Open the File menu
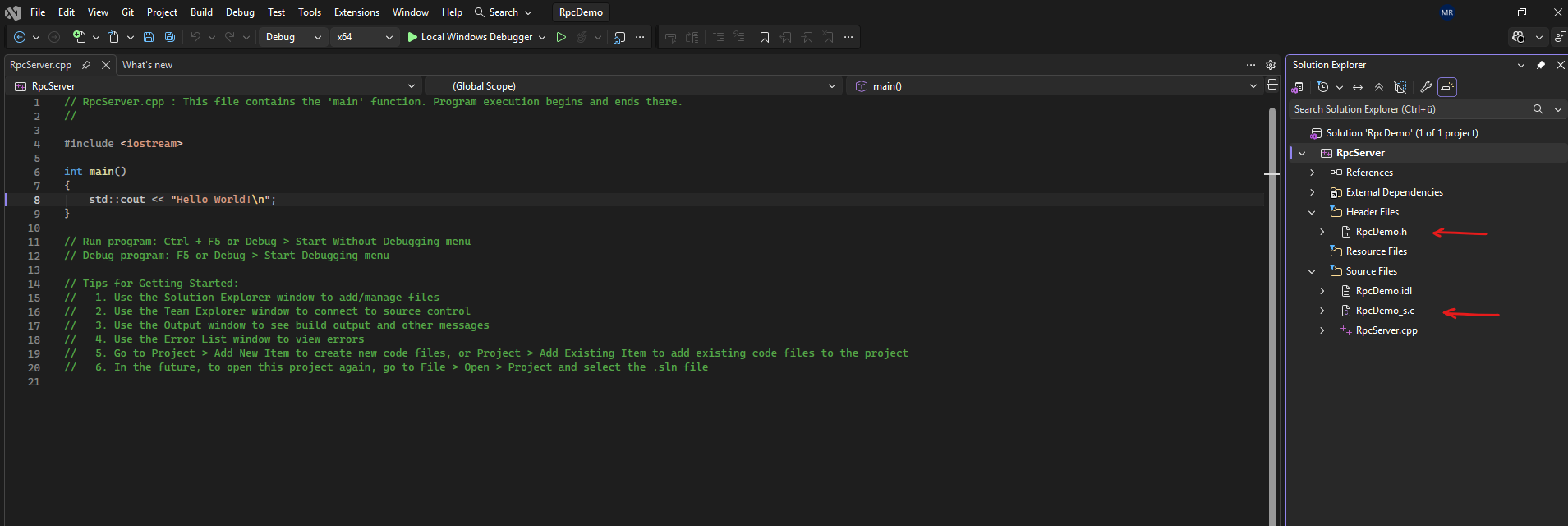Screen dimensions: 1568x526 click(x=38, y=12)
